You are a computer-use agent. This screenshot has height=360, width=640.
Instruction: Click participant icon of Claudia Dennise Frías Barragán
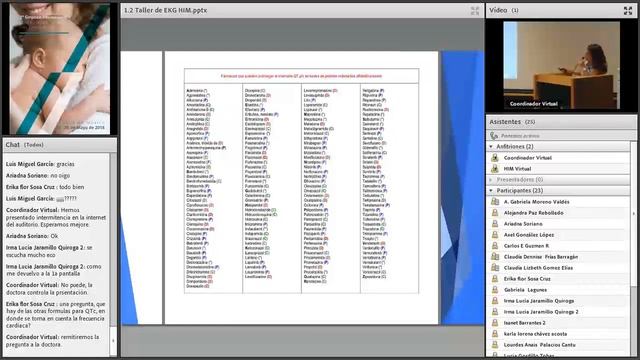[495, 257]
